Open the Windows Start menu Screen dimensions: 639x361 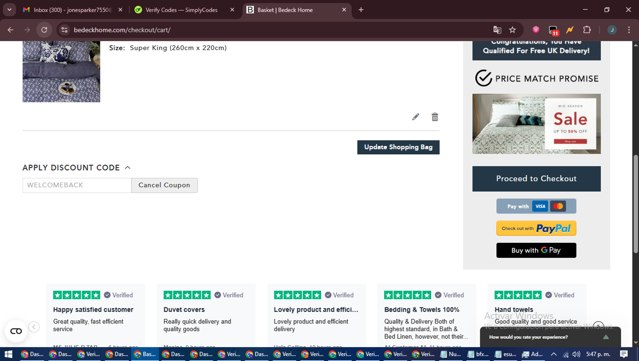click(x=8, y=354)
